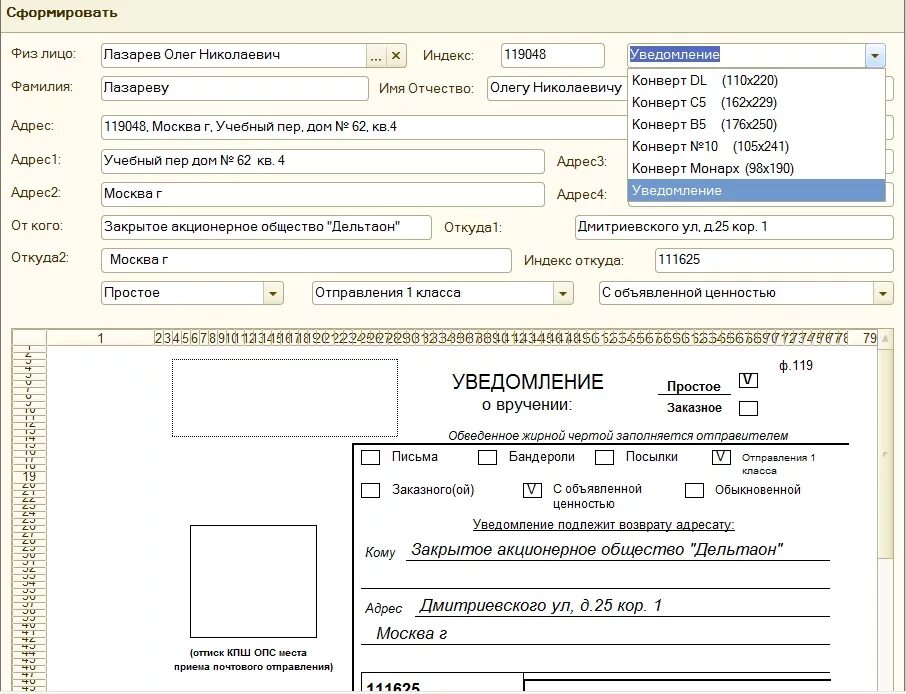Select Конверт DL (110x220) from list

(756, 80)
